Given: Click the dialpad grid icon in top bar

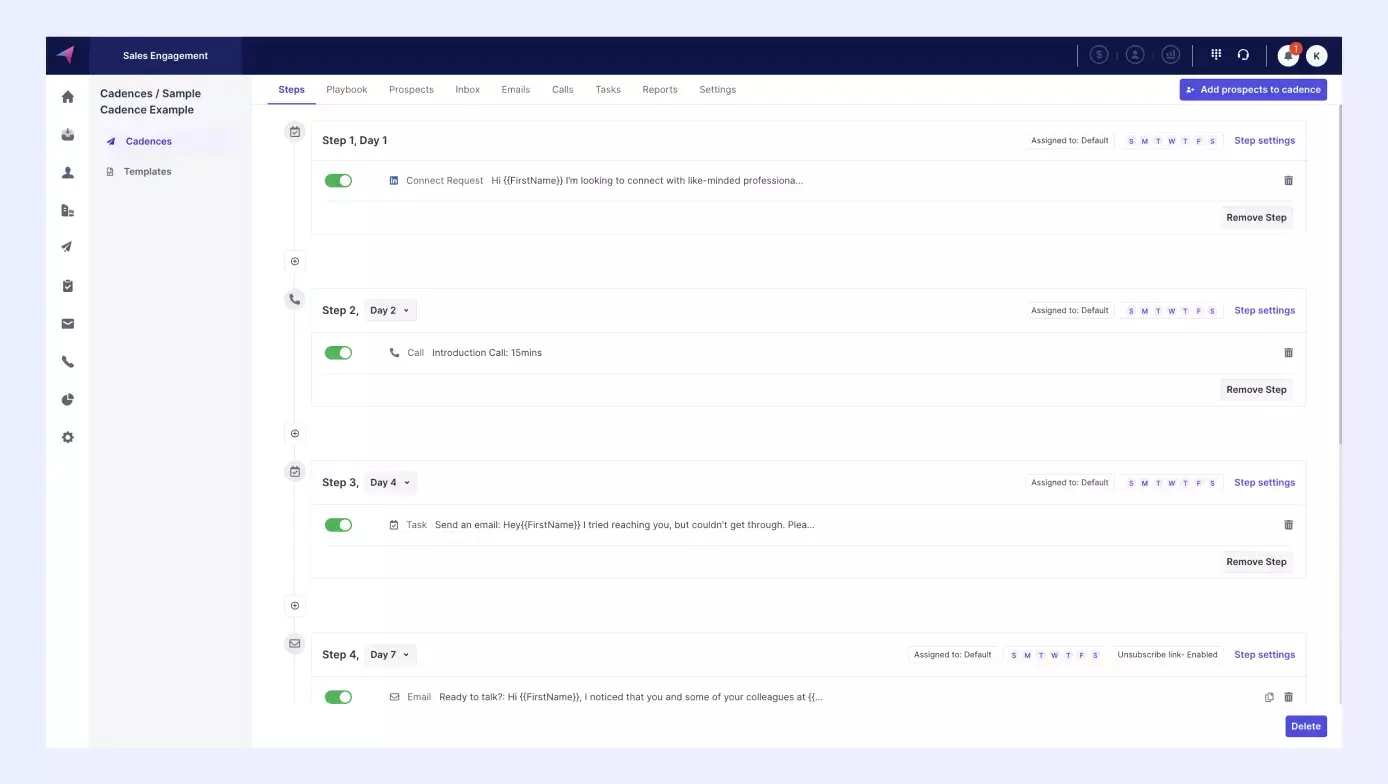Looking at the screenshot, I should tap(1216, 54).
